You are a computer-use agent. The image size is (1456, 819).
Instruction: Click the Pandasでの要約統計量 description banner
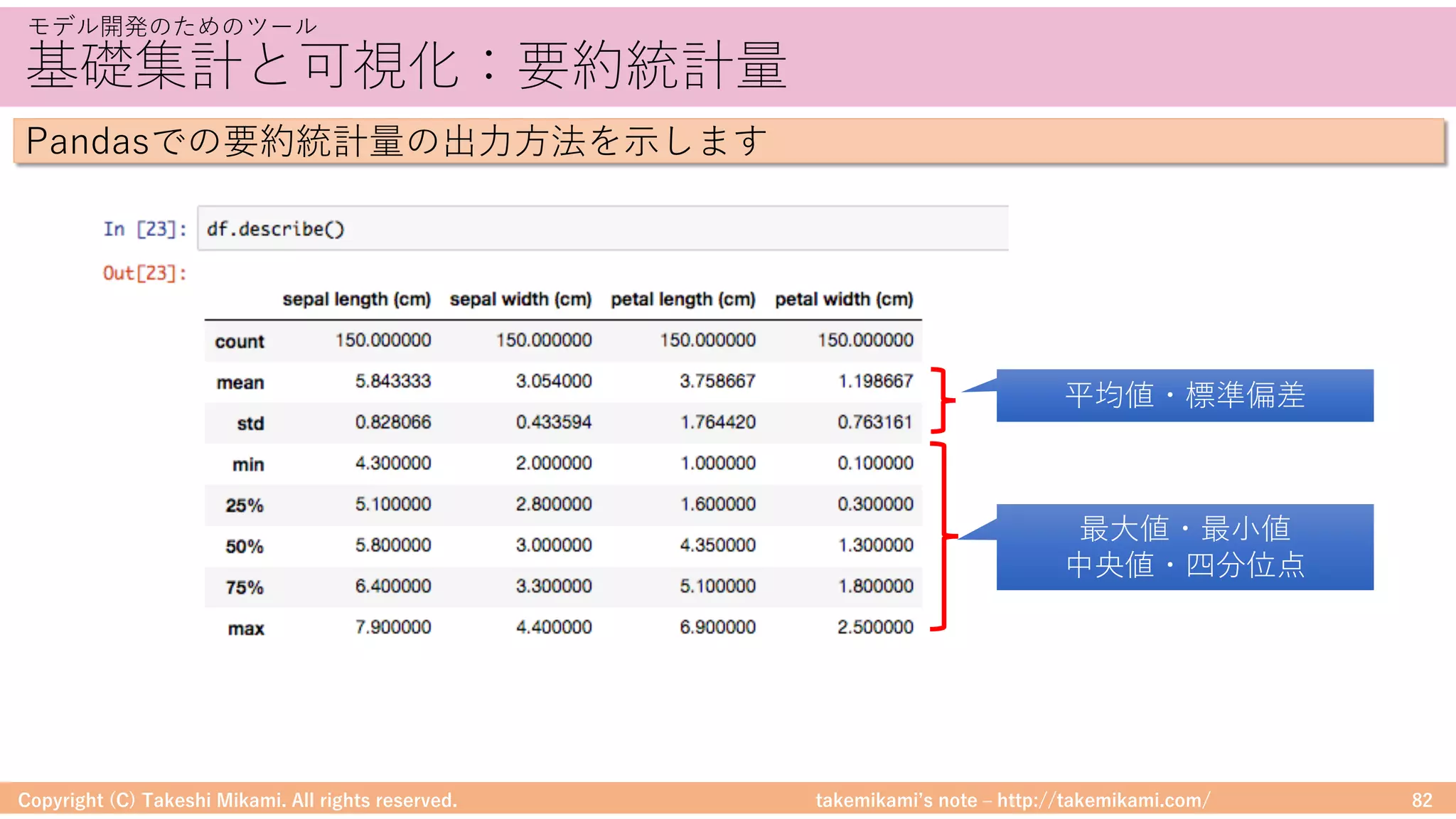pyautogui.click(x=729, y=141)
